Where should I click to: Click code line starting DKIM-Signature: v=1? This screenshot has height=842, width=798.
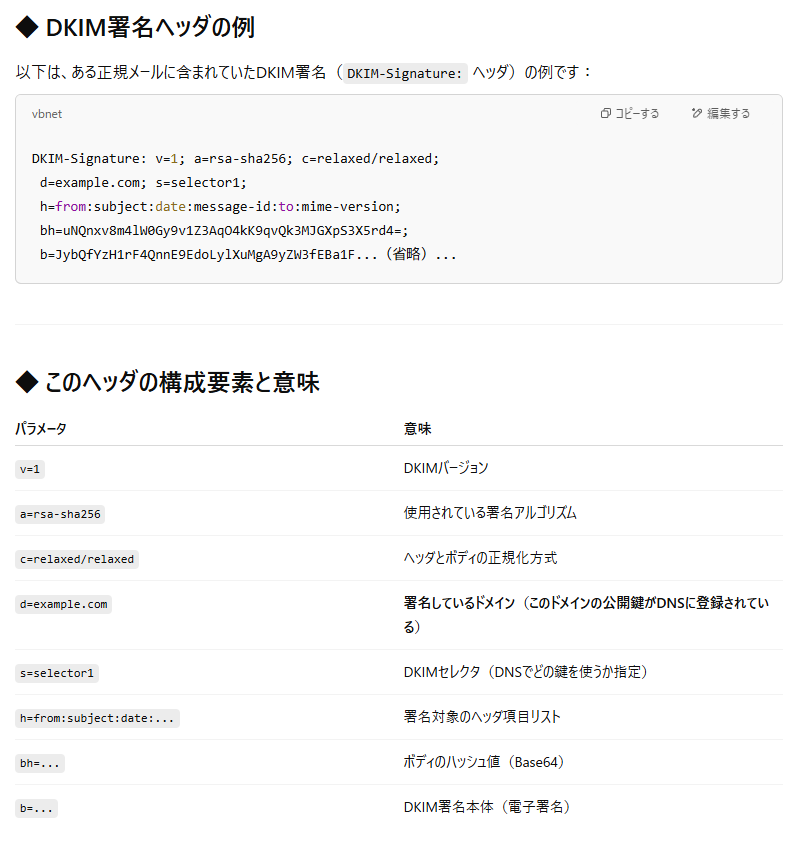point(235,158)
